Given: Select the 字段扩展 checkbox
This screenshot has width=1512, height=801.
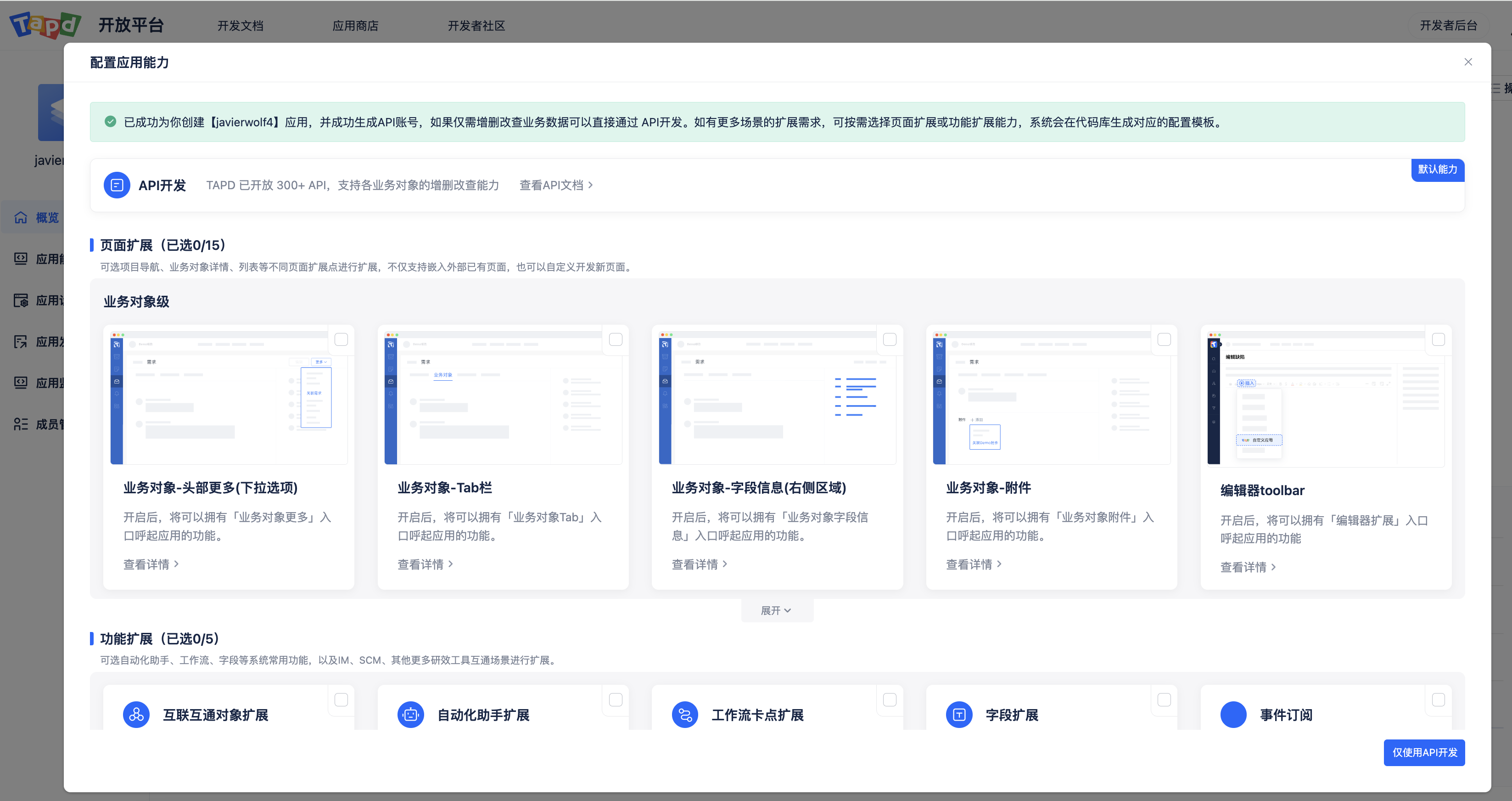Looking at the screenshot, I should point(1164,699).
